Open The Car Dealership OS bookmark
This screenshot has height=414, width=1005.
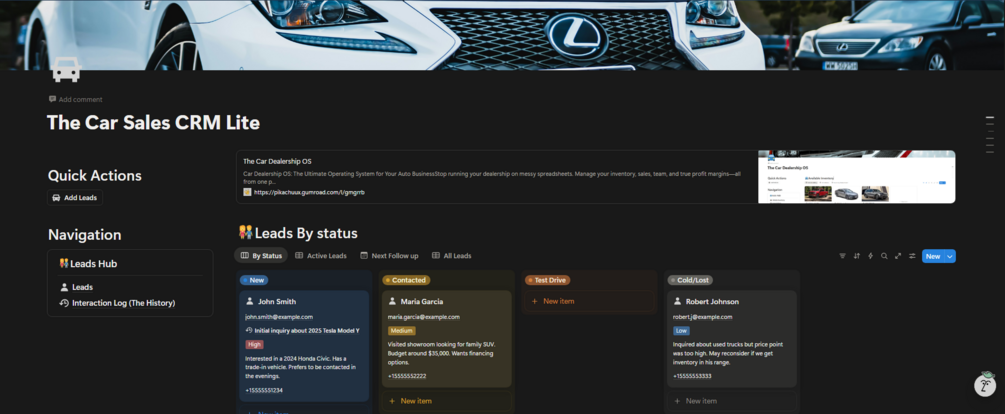595,177
